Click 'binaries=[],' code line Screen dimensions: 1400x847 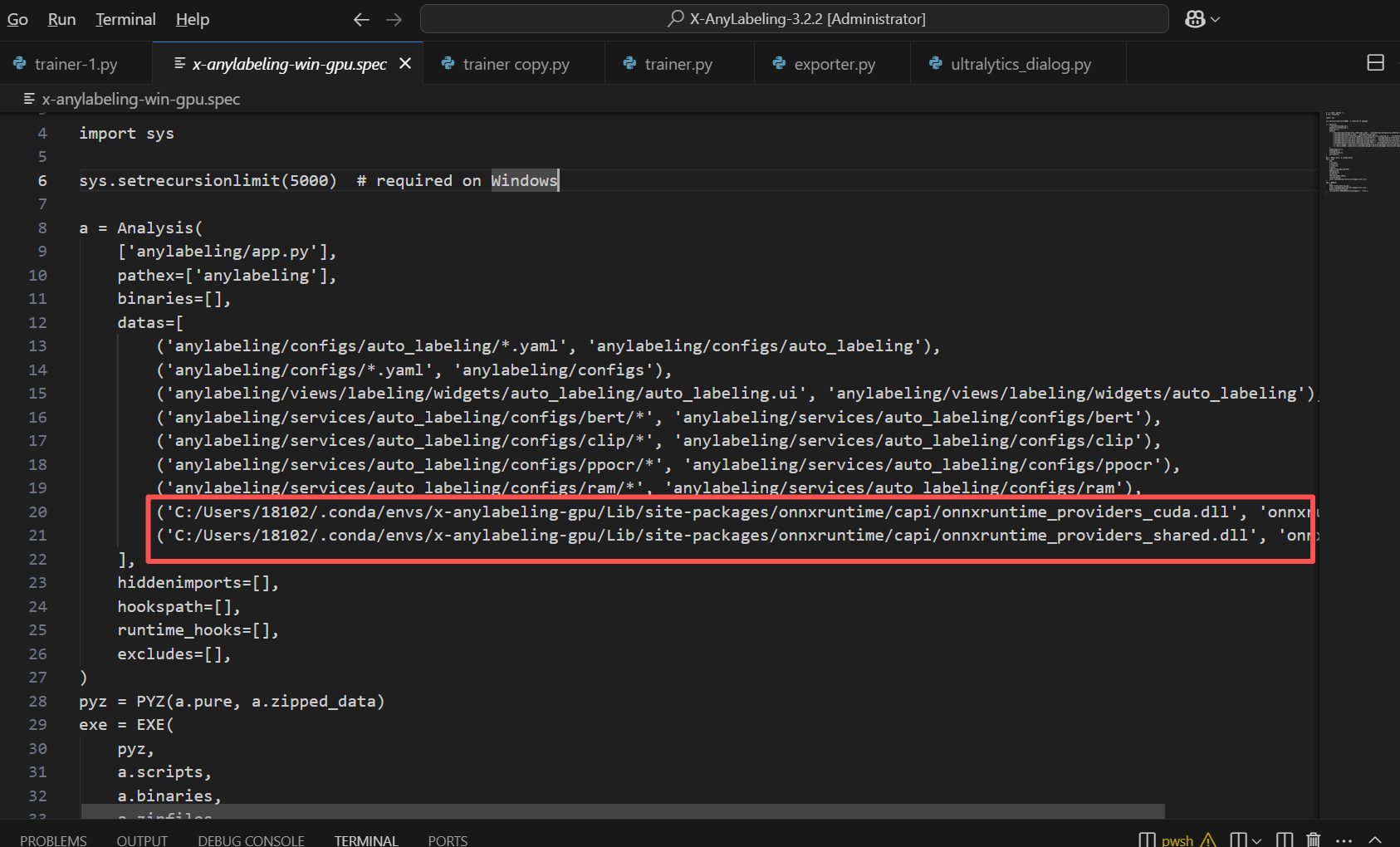click(x=174, y=298)
